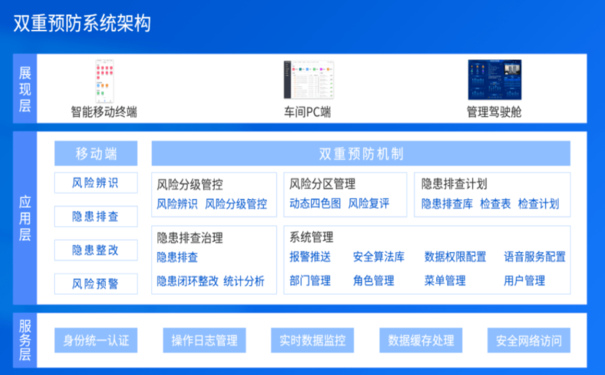The width and height of the screenshot is (605, 375).
Task: Open 隐患排查 in the 移动端 column
Action: (96, 216)
